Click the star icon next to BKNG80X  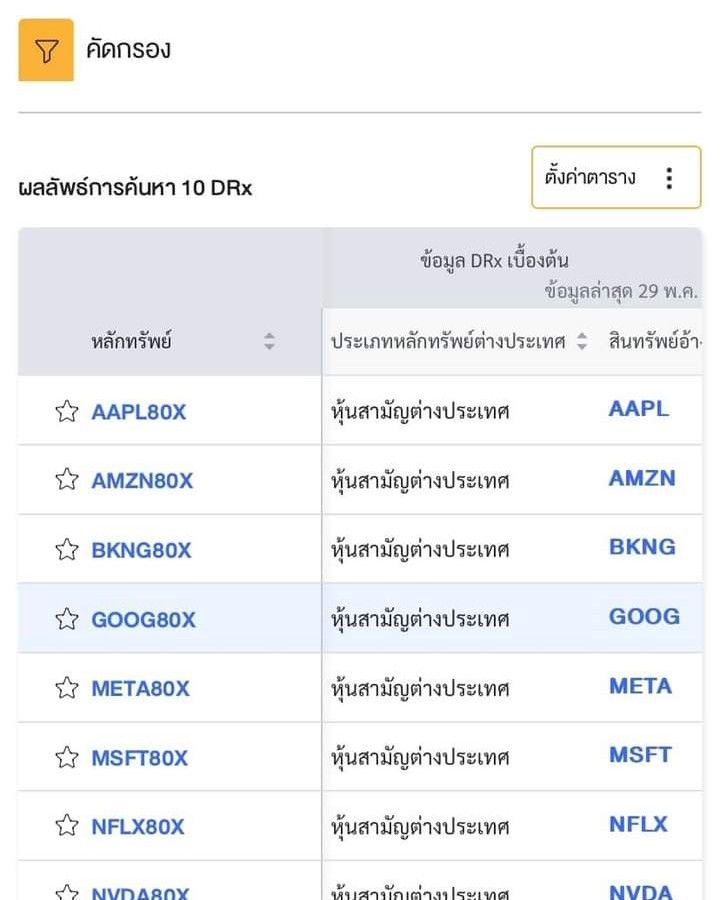click(67, 549)
